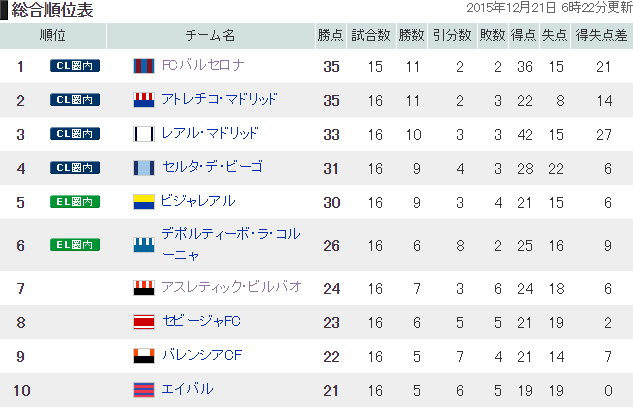Click the 勝点 column header
Viewport: 633px width, 407px height.
(x=331, y=36)
